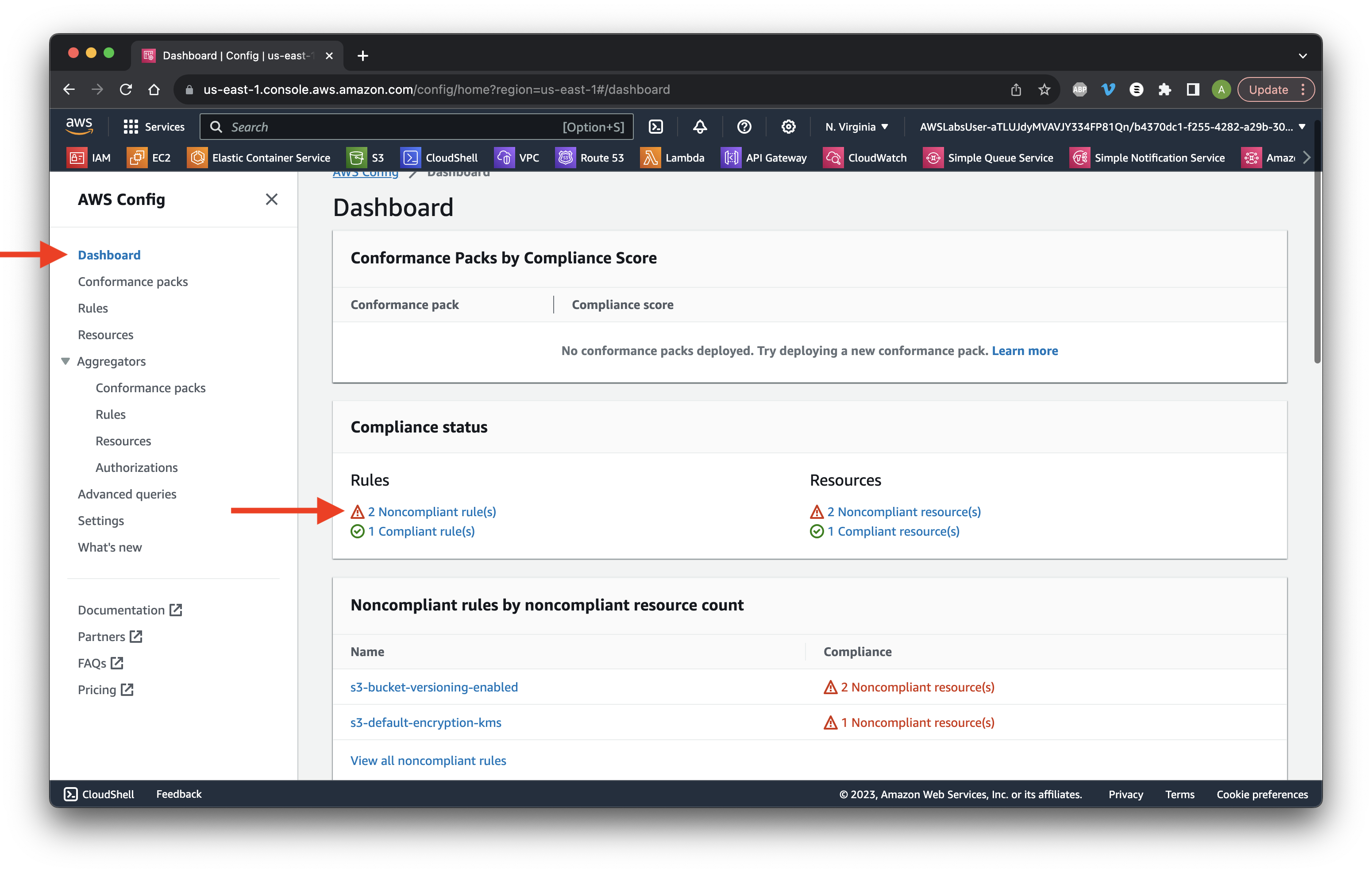Image resolution: width=1372 pixels, height=873 pixels.
Task: Click Learn more about conformance packs
Action: (x=1025, y=351)
